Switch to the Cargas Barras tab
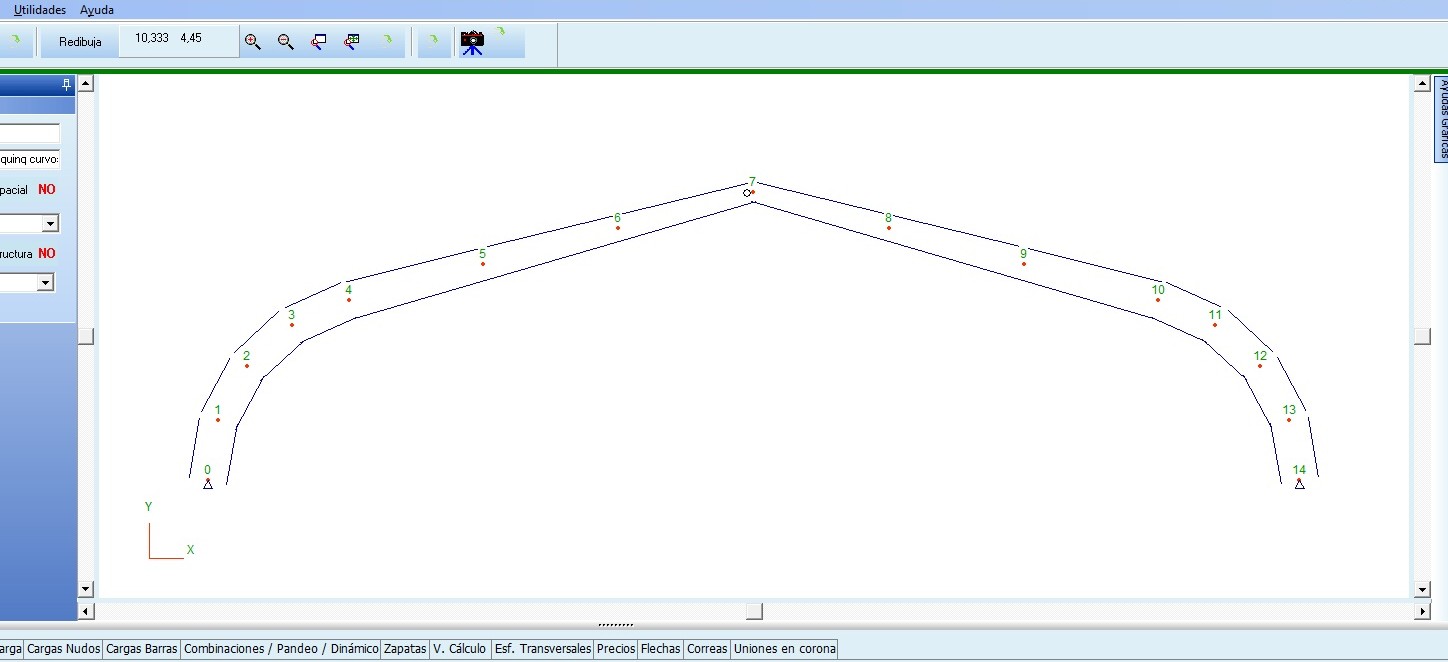The width and height of the screenshot is (1448, 662). coord(142,649)
